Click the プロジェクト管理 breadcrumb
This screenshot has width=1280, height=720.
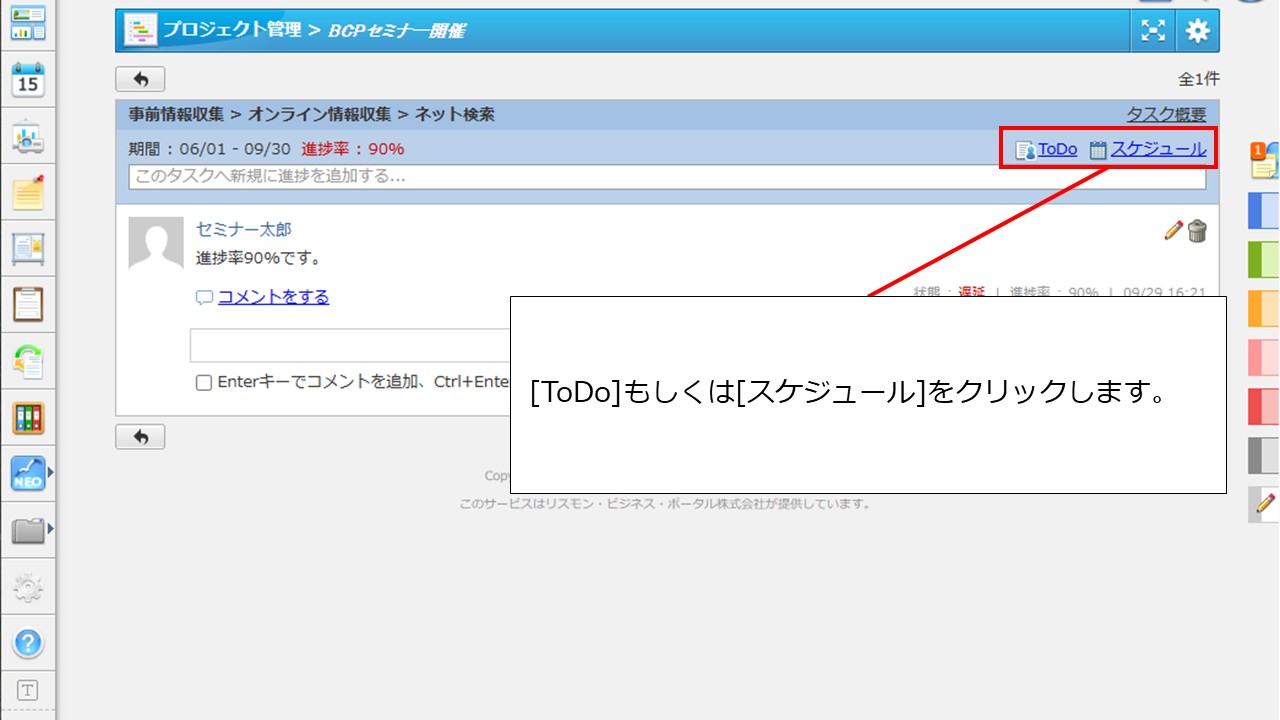(x=232, y=30)
